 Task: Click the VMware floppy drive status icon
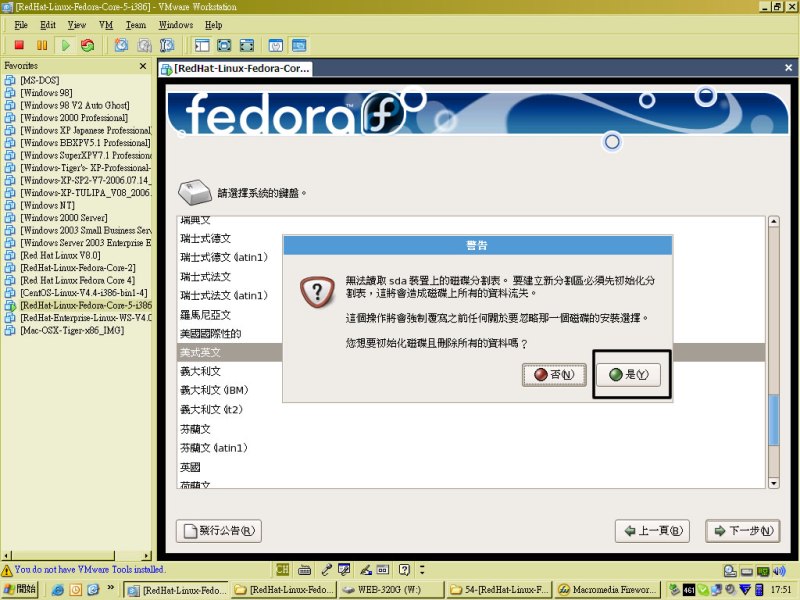click(747, 571)
